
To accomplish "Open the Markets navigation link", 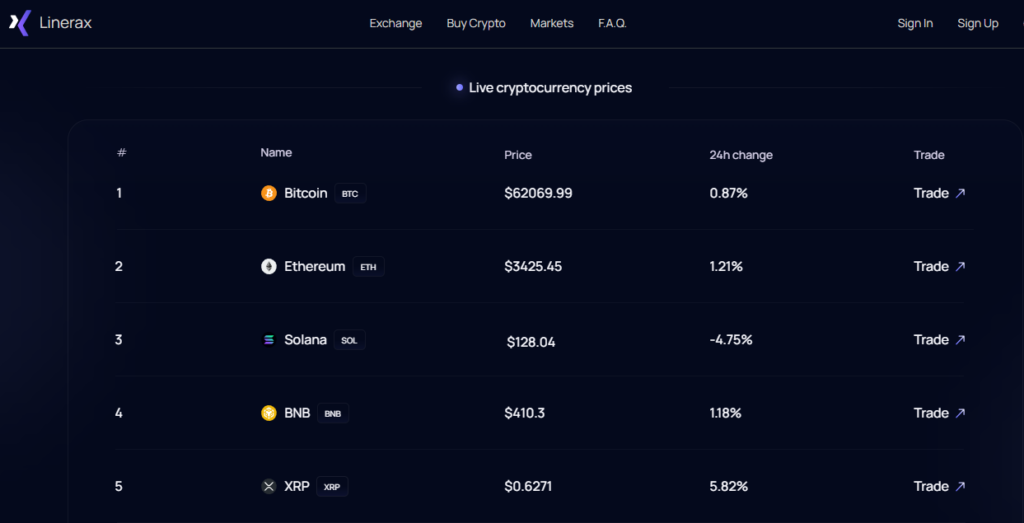I will click(x=552, y=23).
